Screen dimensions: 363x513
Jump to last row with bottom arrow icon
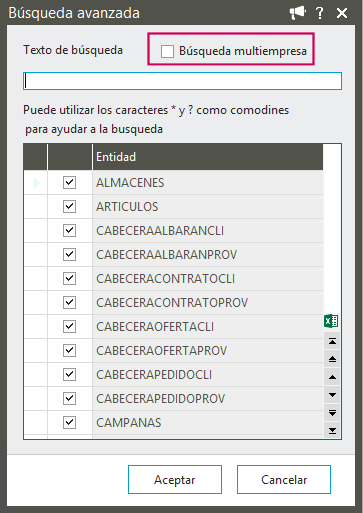coord(332,431)
